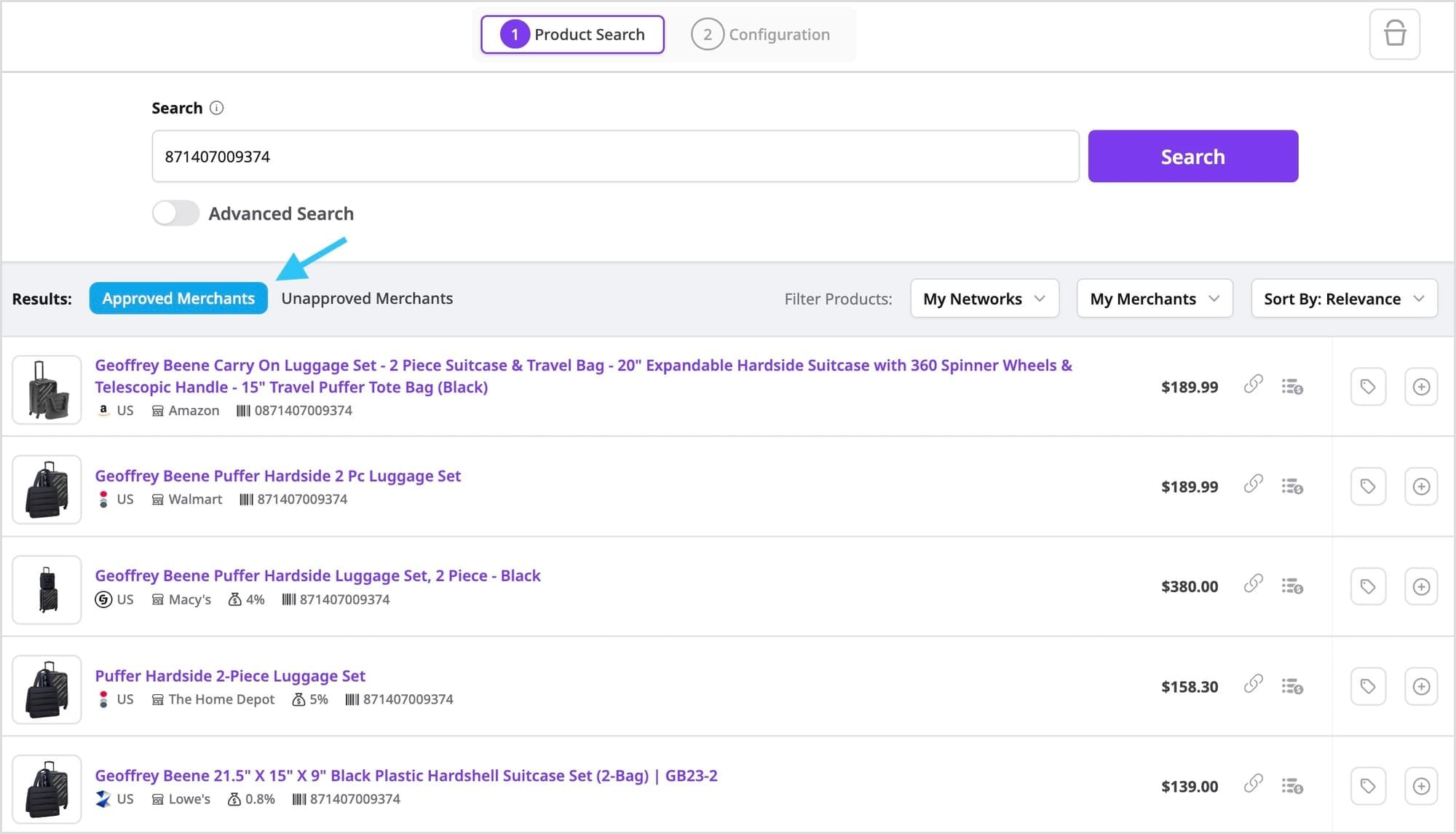Open Sort By Relevance dropdown

(1343, 299)
